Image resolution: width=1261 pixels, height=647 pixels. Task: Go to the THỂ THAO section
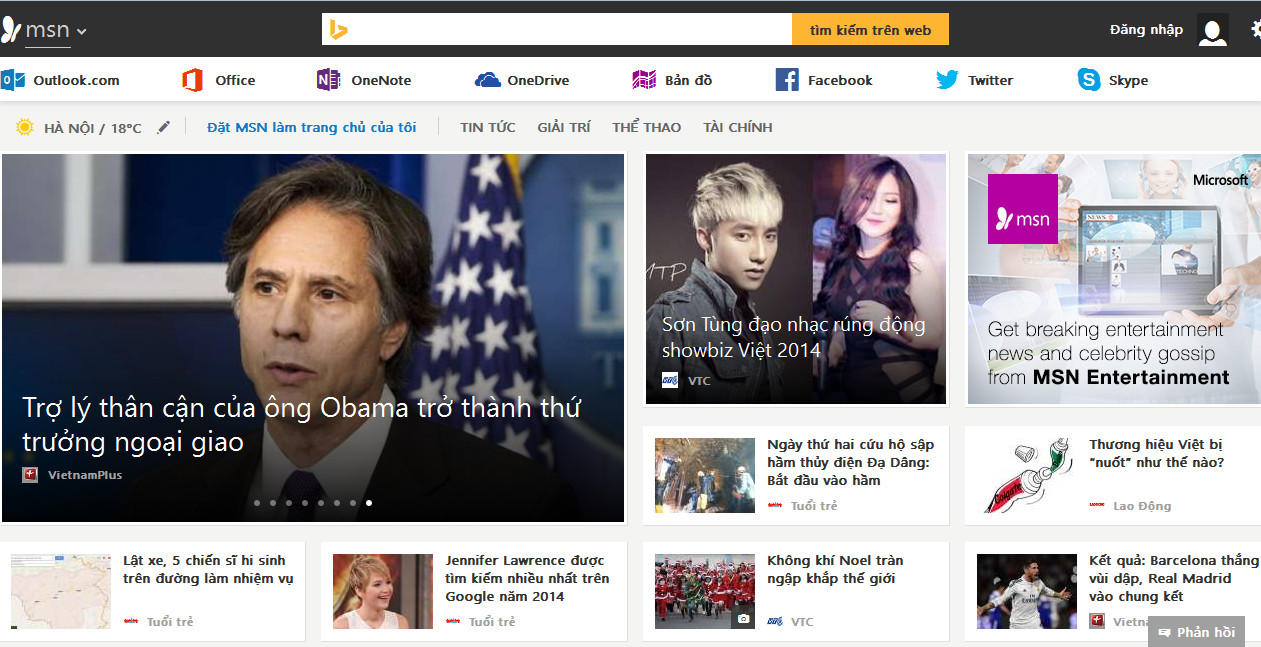click(646, 127)
